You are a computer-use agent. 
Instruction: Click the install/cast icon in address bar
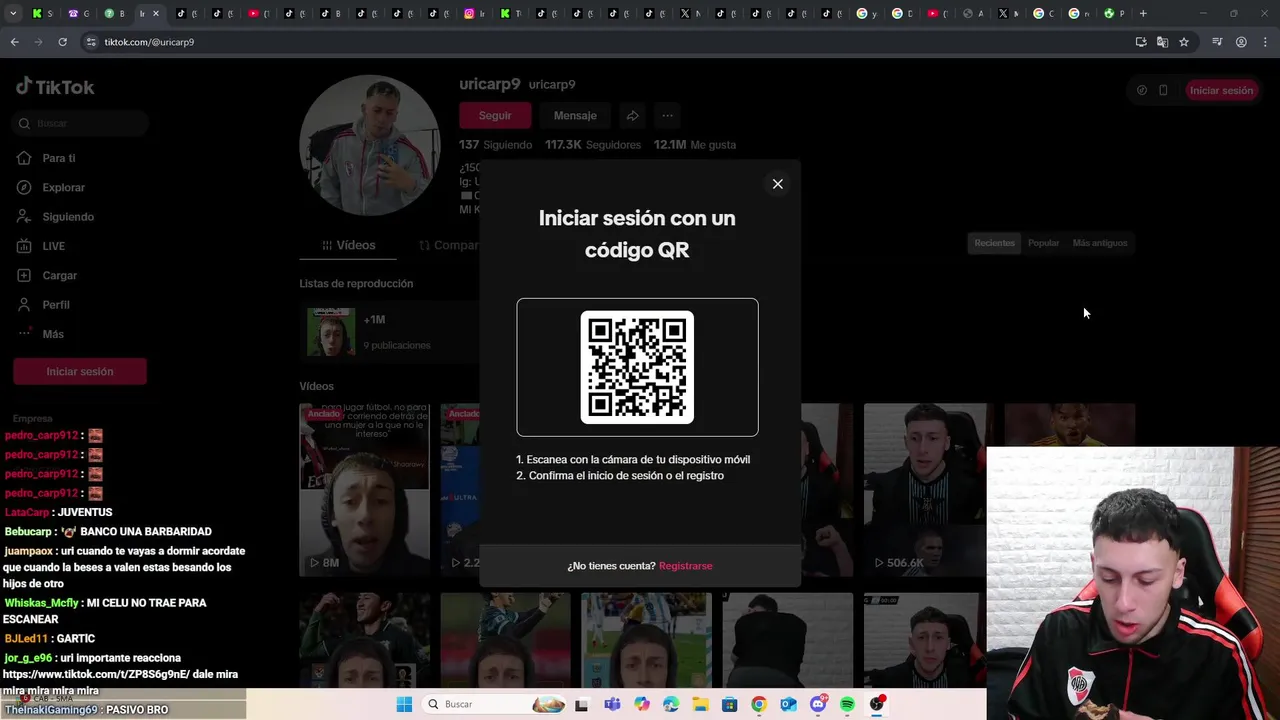(x=1141, y=42)
